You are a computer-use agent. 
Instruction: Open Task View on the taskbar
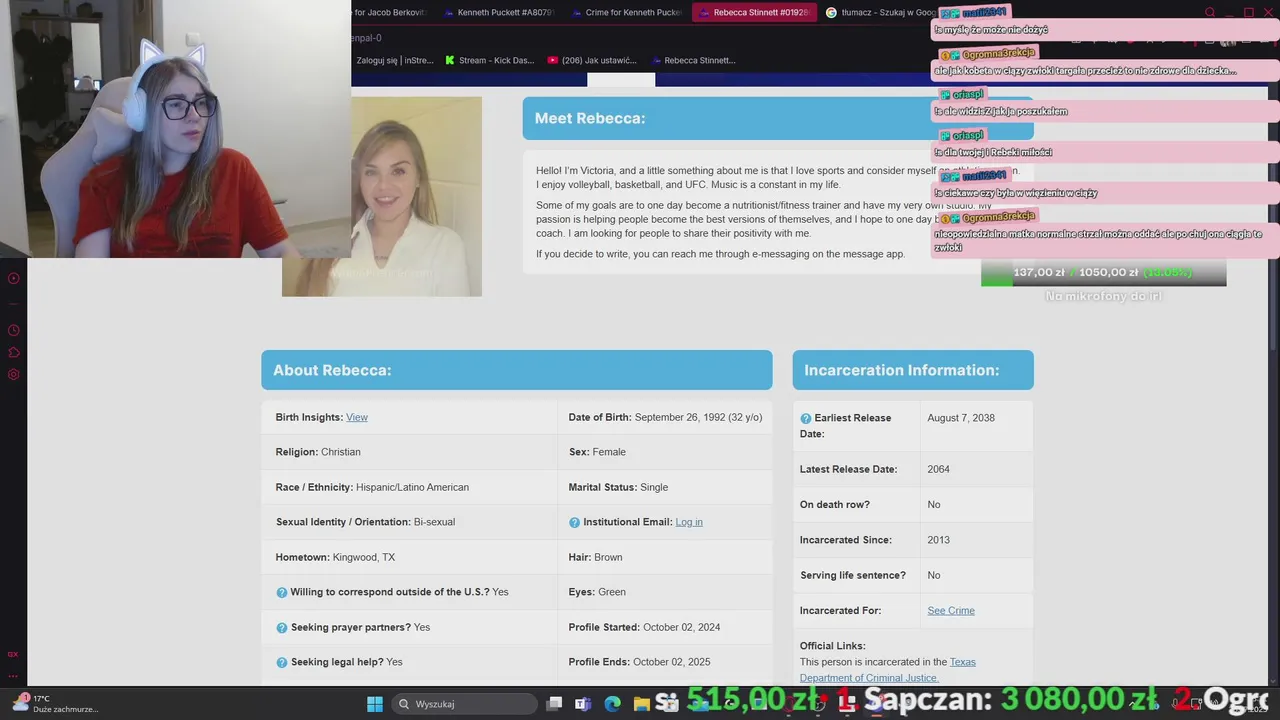(x=554, y=704)
